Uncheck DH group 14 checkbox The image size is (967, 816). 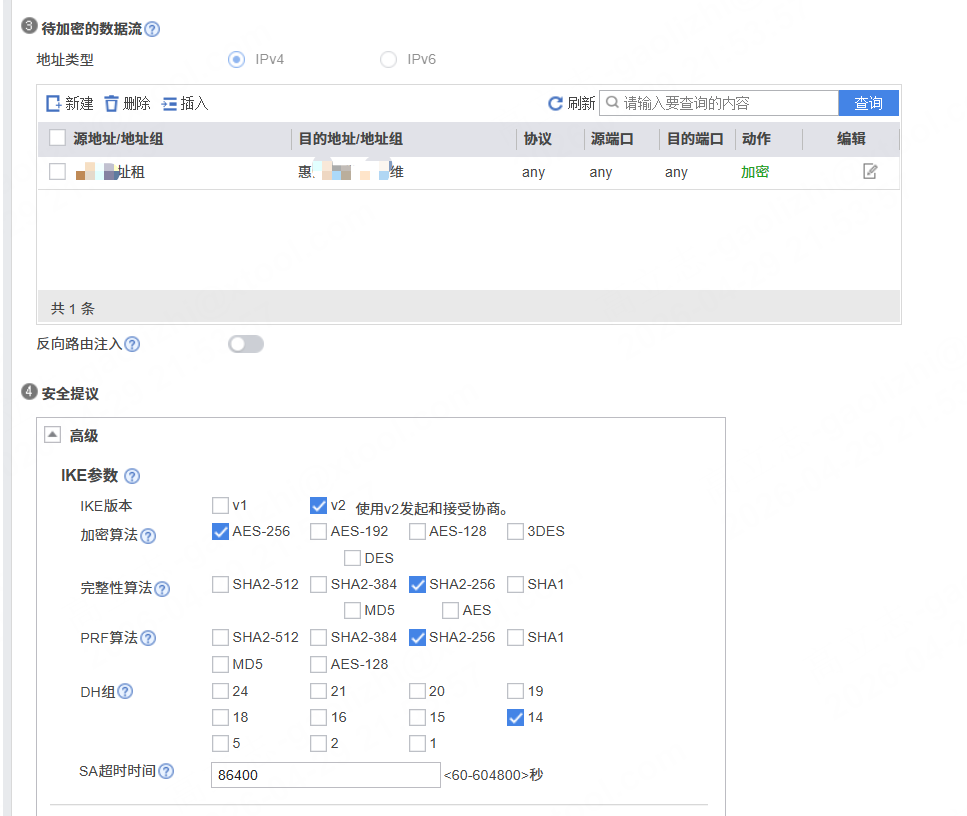click(x=516, y=717)
